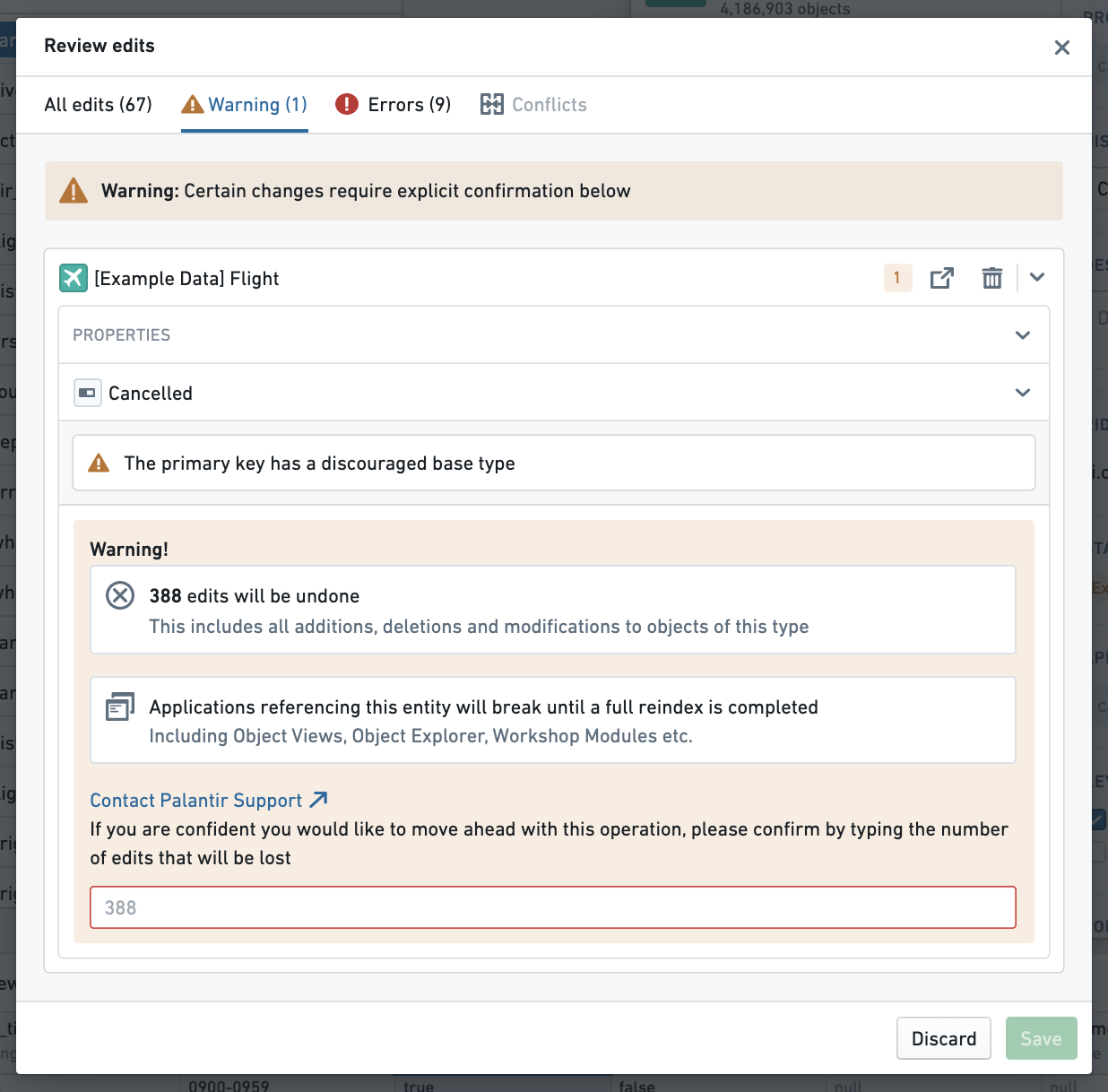Click 'The primary key has a discouraged base type'

coord(320,464)
